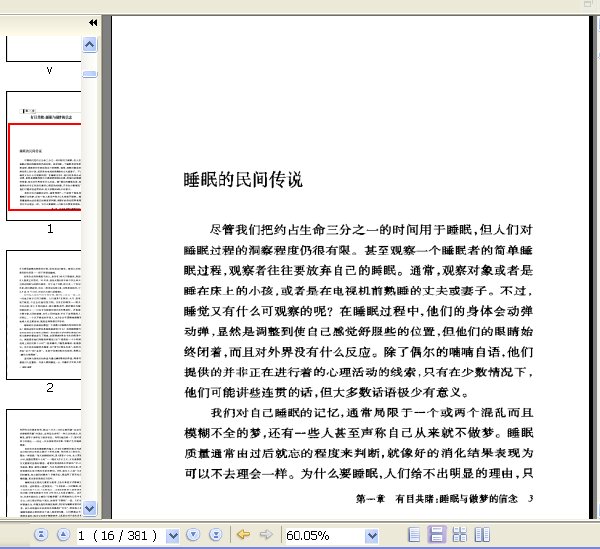600x549 pixels.
Task: Click the yellow previous view arrow
Action: coord(243,534)
